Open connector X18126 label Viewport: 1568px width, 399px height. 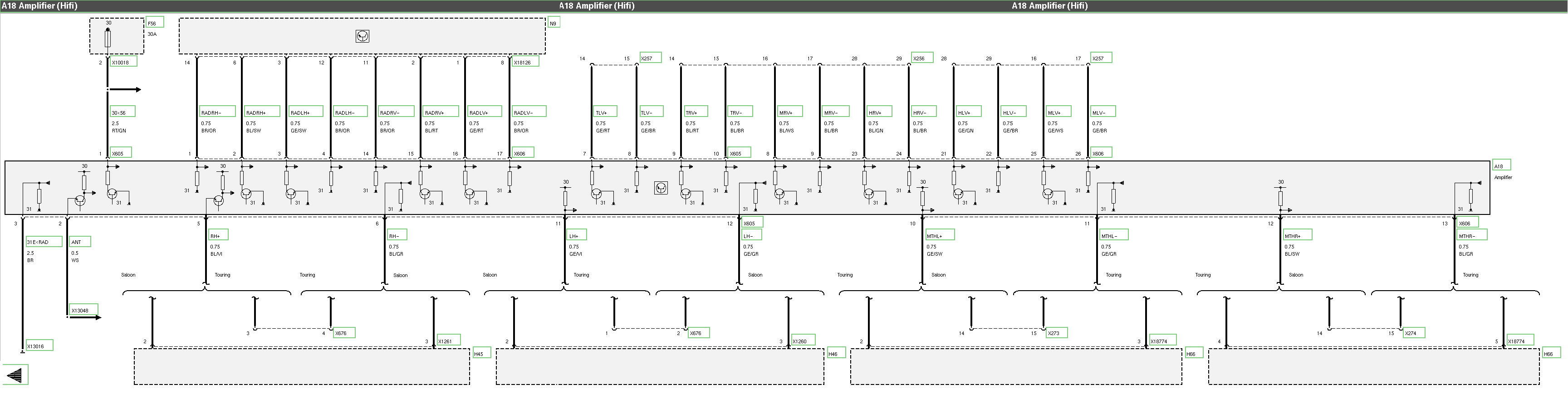click(x=525, y=61)
